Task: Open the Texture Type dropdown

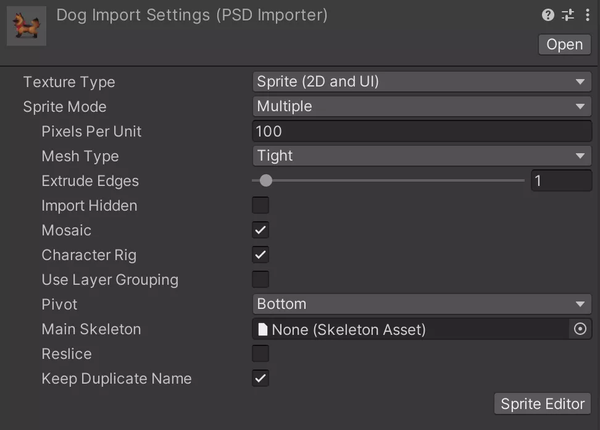Action: (x=421, y=82)
